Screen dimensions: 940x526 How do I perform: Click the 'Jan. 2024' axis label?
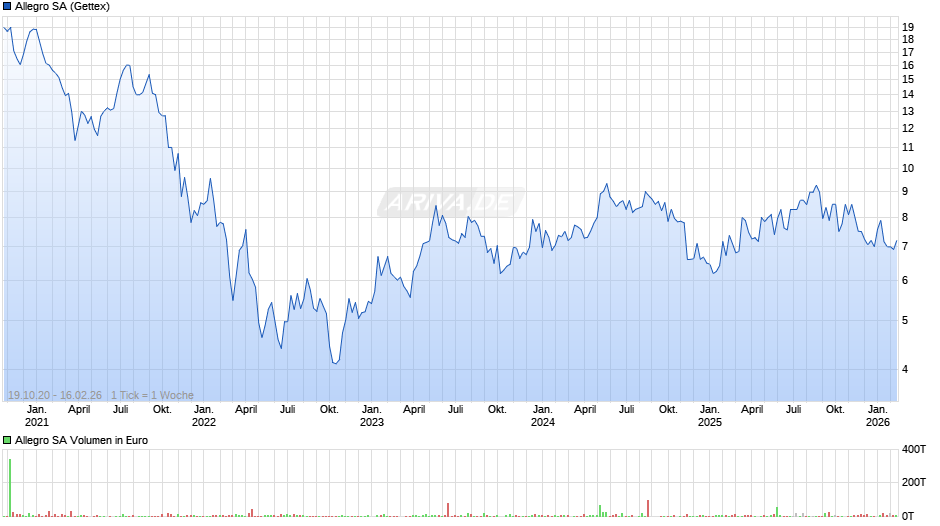[x=543, y=416]
